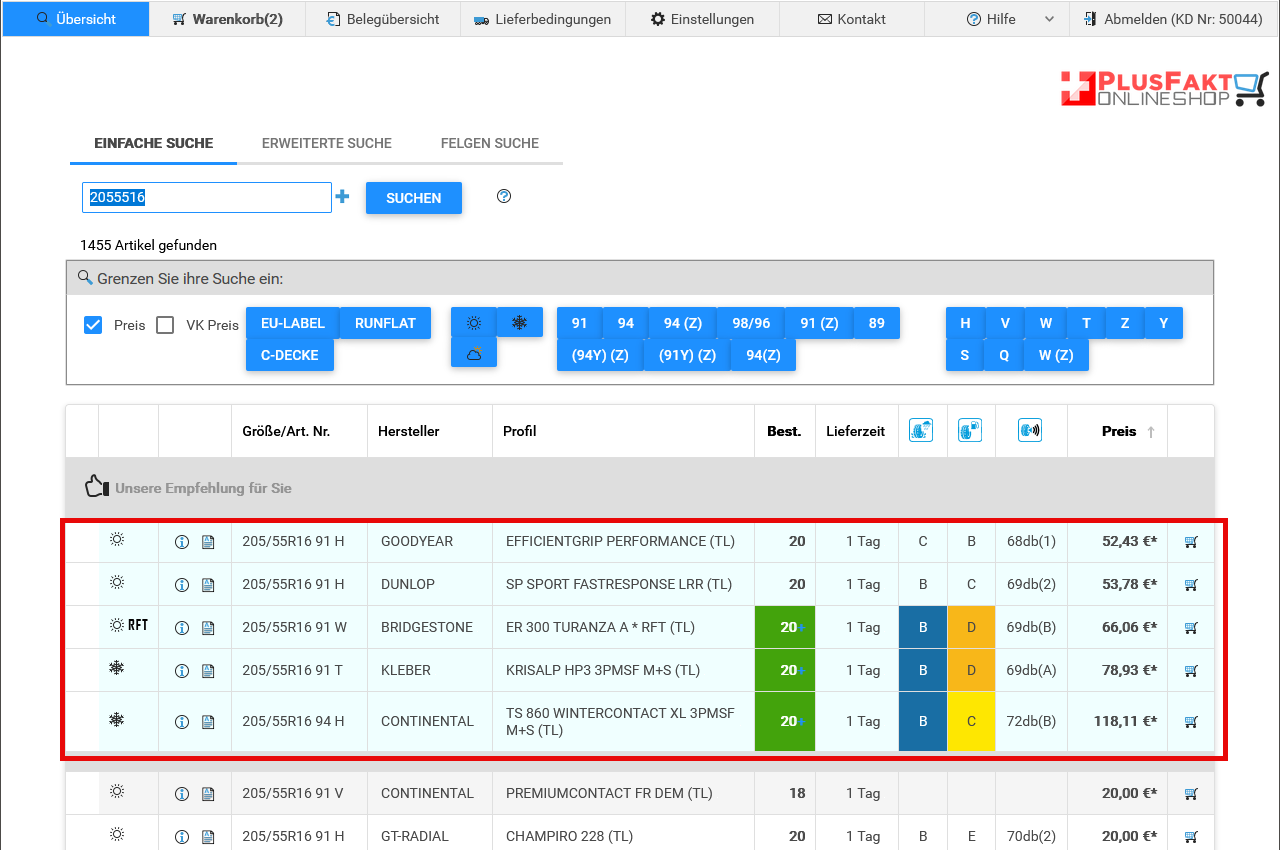Switch to FELGEN SUCHE tab
Viewport: 1280px width, 850px height.
490,143
